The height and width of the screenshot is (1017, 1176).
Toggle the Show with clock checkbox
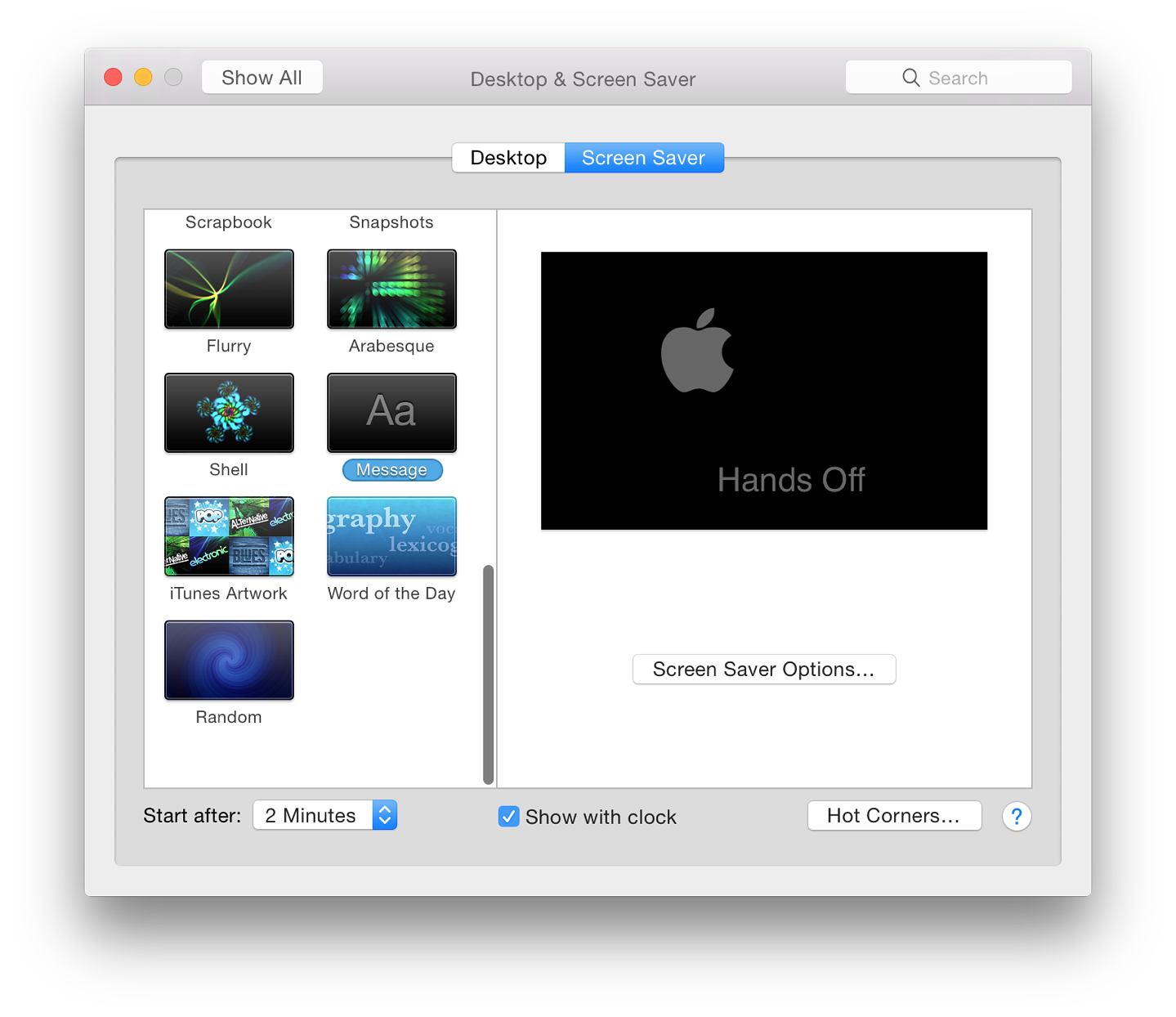point(508,817)
